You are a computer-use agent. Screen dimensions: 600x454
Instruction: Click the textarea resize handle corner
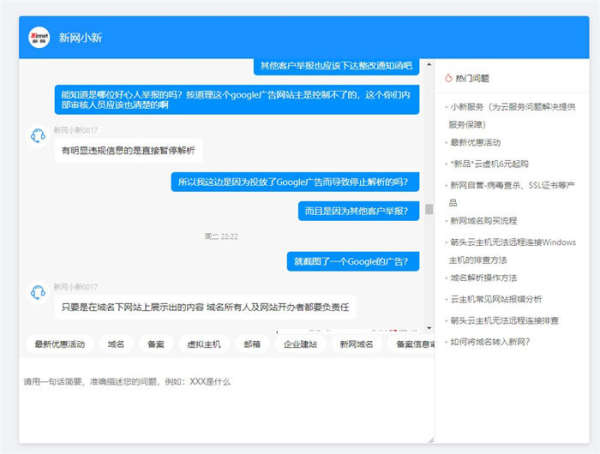pos(431,438)
